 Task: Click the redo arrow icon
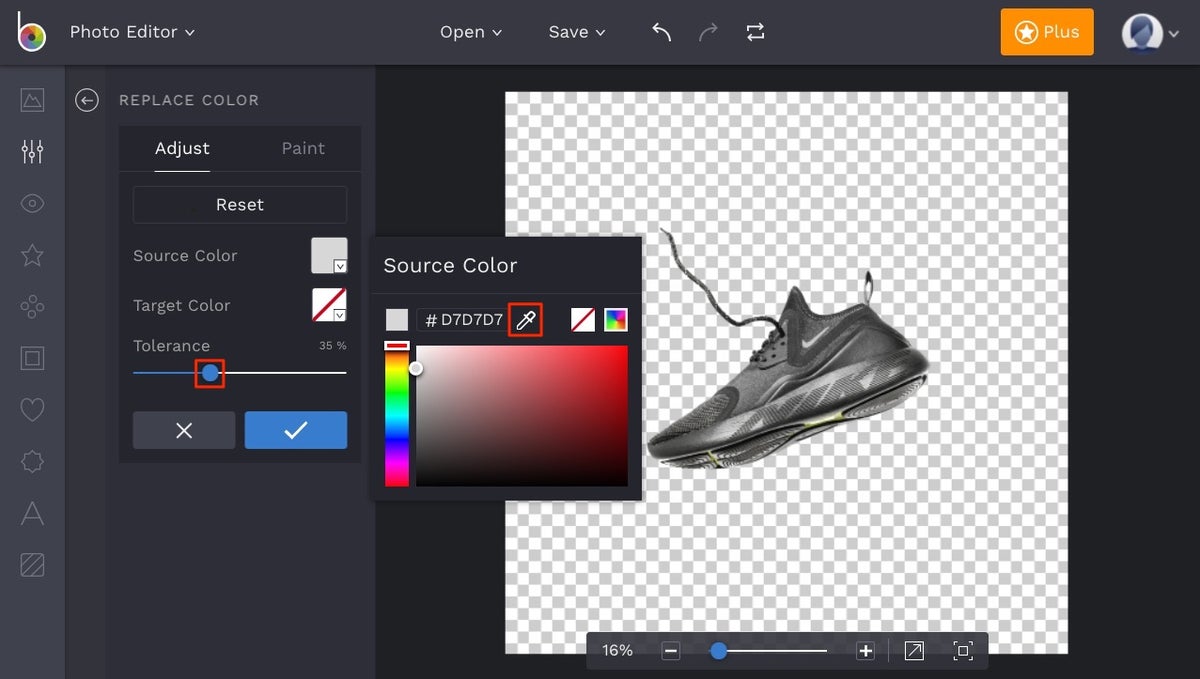tap(708, 32)
